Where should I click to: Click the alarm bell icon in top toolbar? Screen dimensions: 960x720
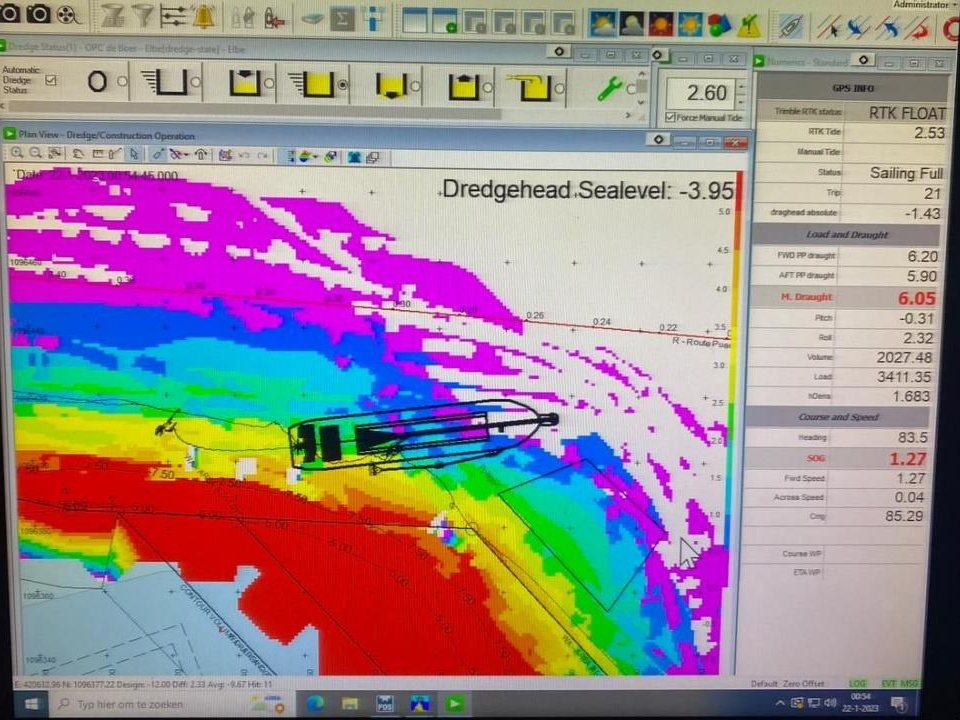[204, 15]
